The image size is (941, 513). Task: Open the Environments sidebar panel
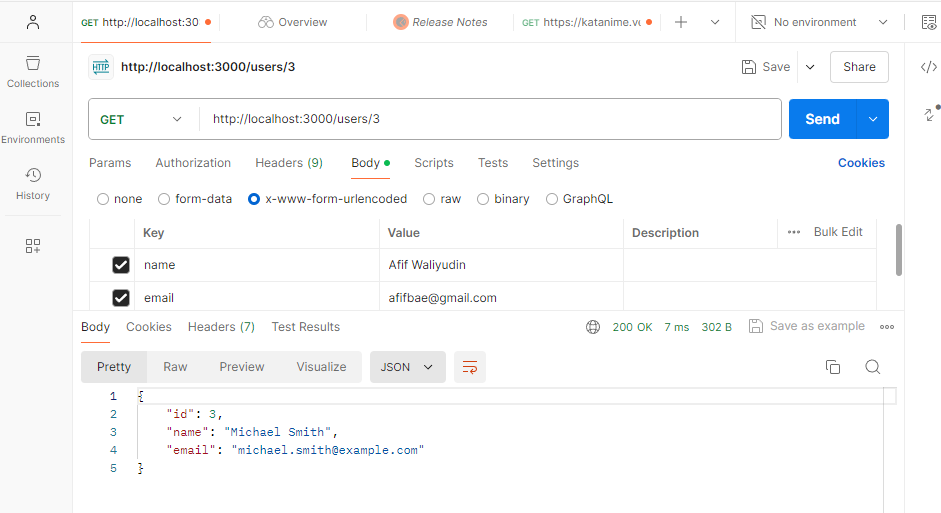coord(33,127)
